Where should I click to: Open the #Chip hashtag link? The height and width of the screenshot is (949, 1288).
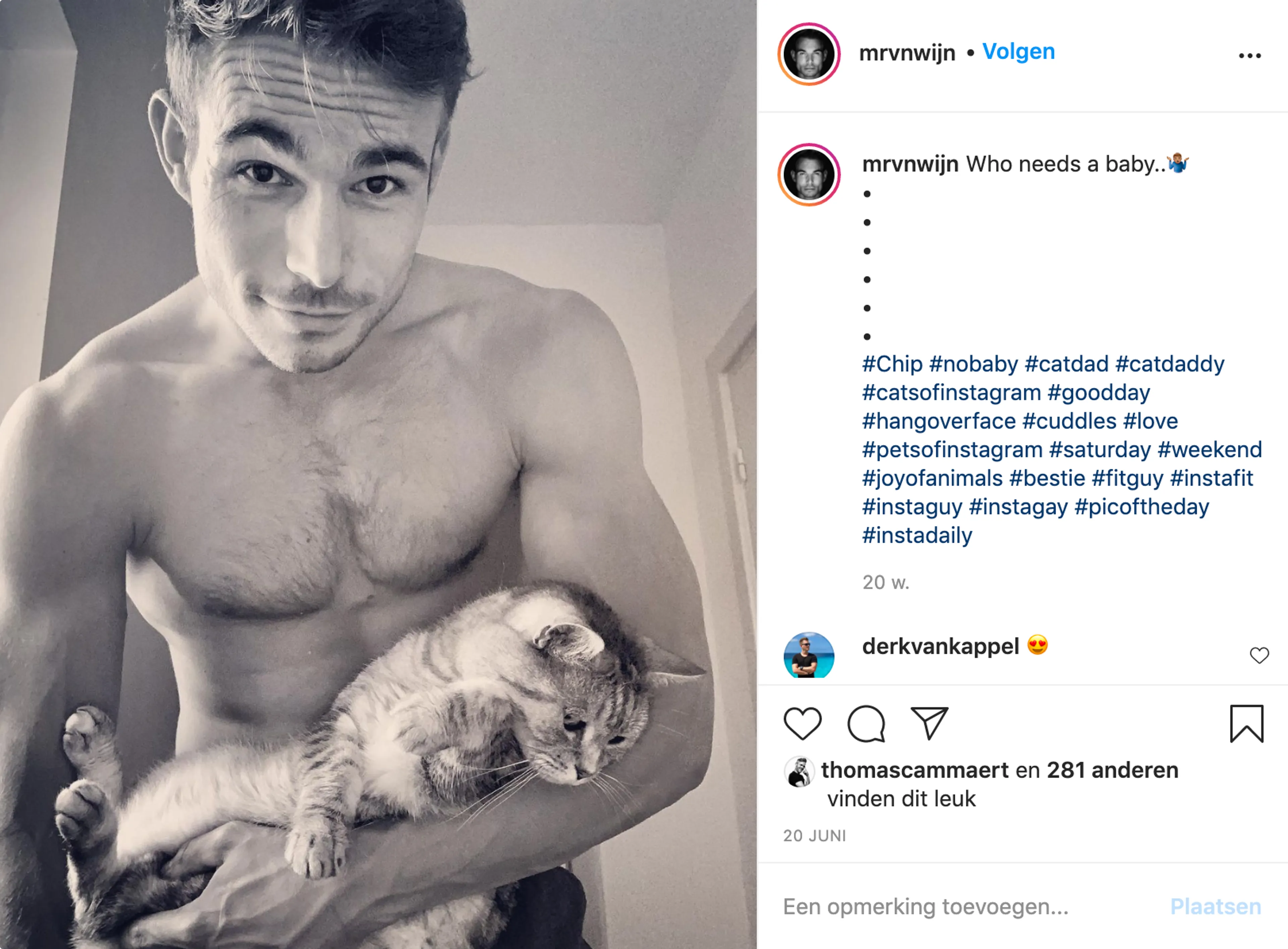(892, 364)
